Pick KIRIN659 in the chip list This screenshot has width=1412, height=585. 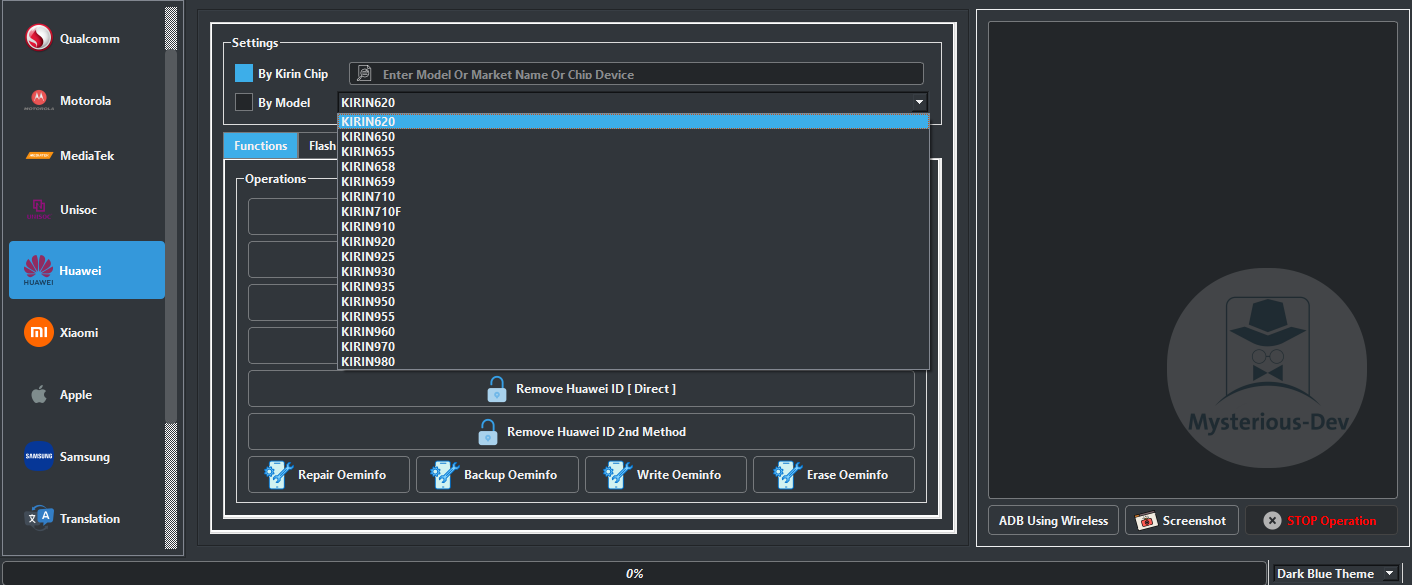click(x=633, y=182)
